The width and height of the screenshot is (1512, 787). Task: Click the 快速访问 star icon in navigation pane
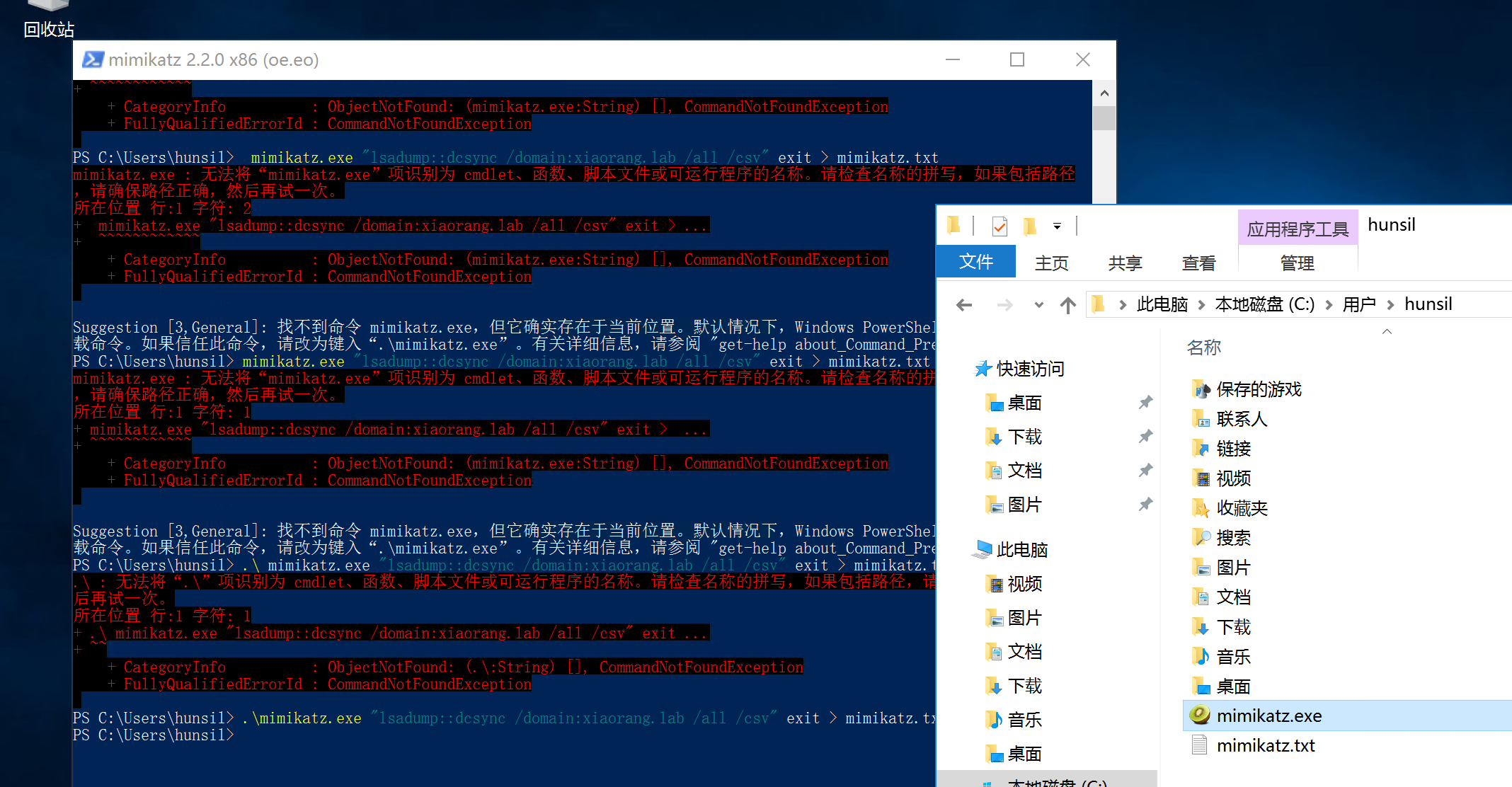(983, 369)
